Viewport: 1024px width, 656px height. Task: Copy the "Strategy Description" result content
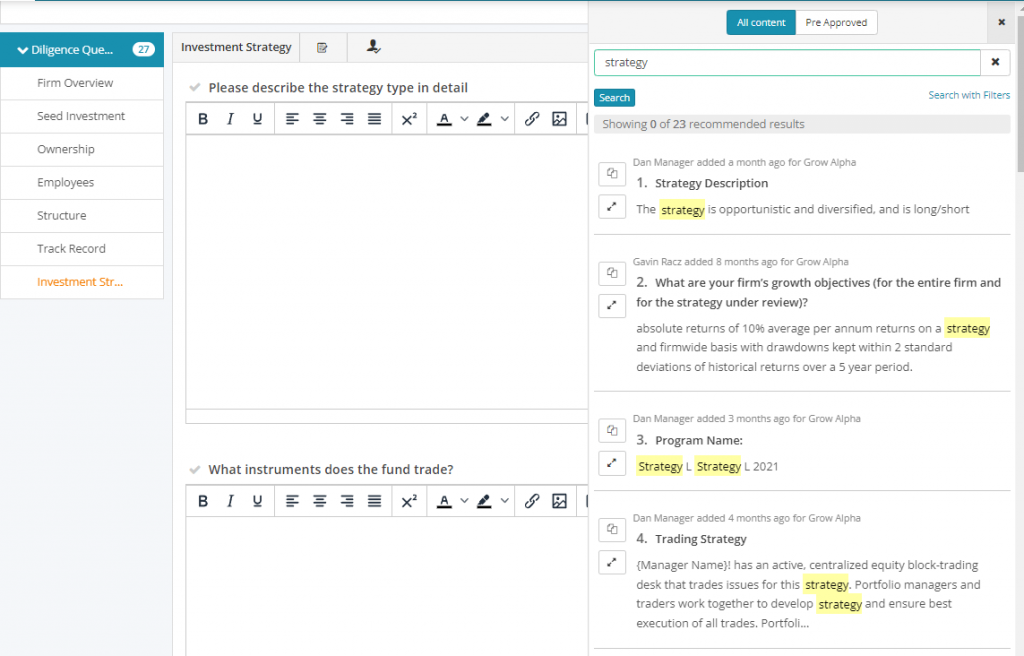coord(612,174)
